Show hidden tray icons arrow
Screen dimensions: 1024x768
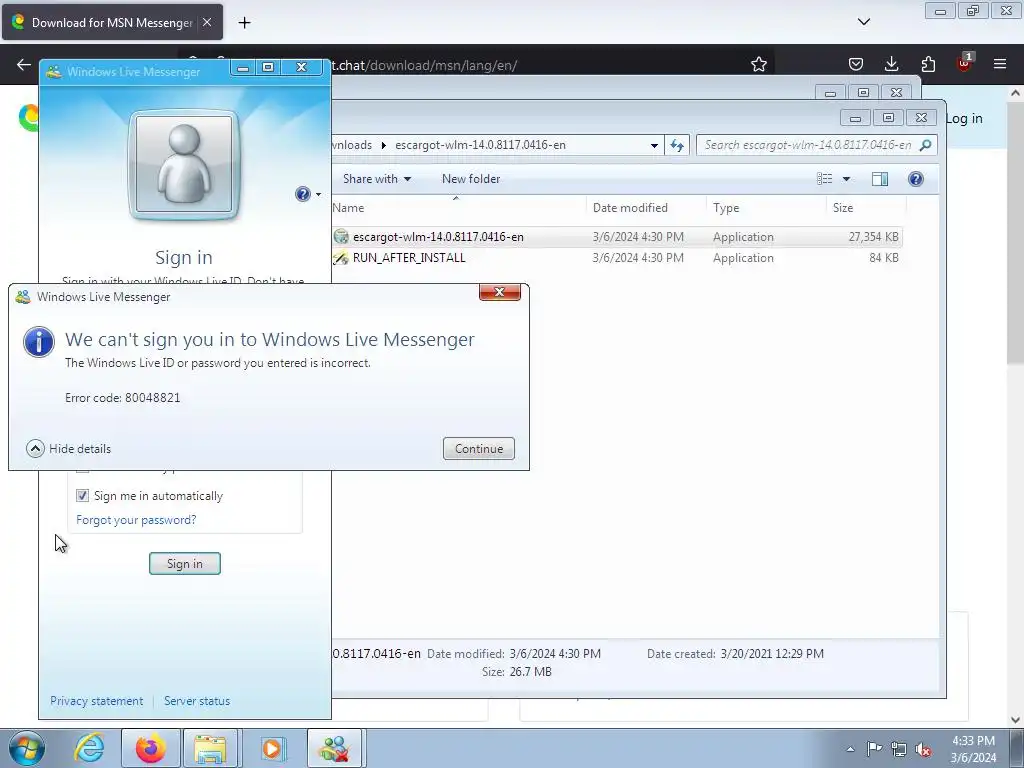point(850,749)
